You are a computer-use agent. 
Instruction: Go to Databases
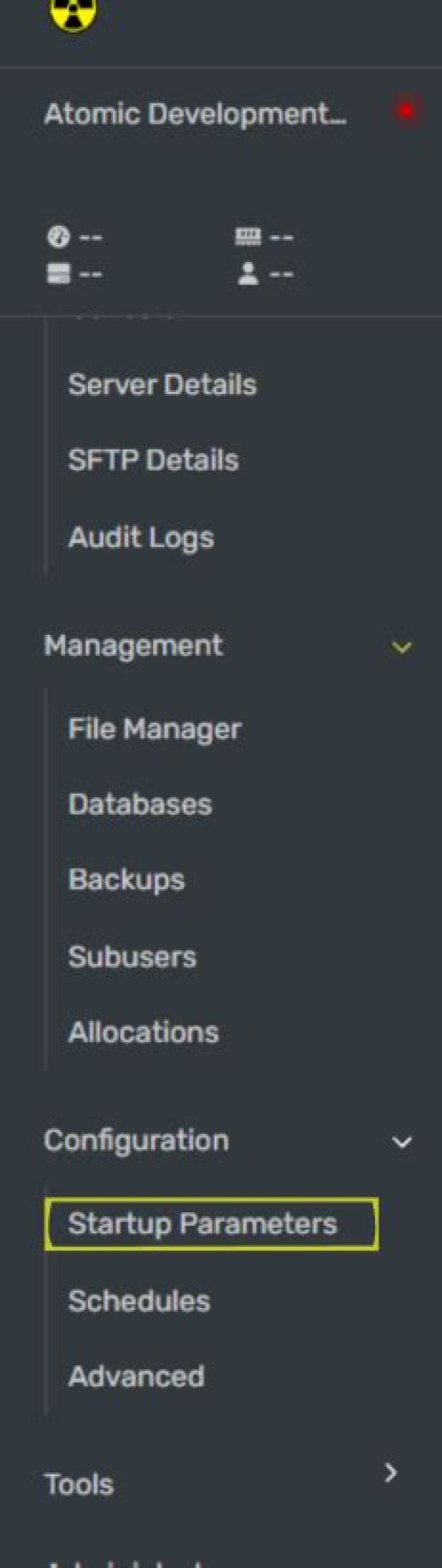(140, 804)
